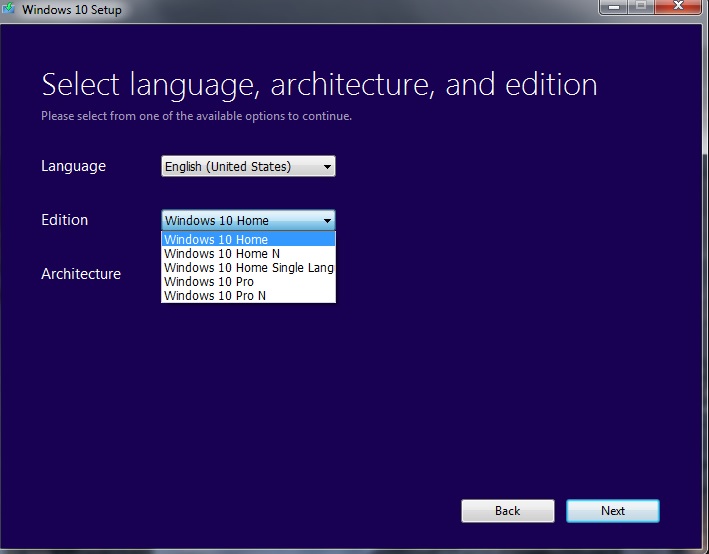Click the arrow on the Language combo box
709x554 pixels.
point(327,167)
